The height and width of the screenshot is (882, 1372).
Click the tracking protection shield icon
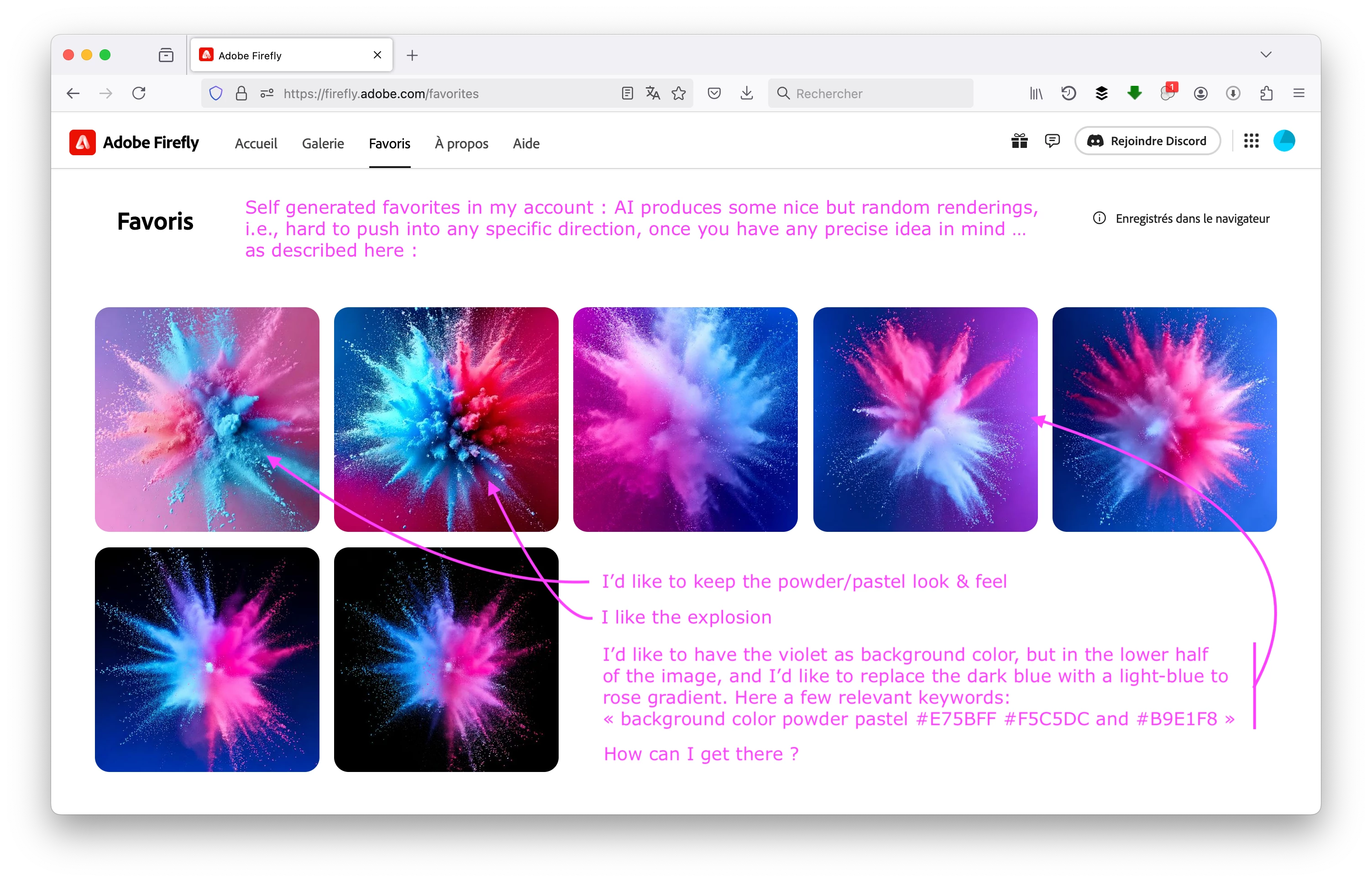(216, 93)
